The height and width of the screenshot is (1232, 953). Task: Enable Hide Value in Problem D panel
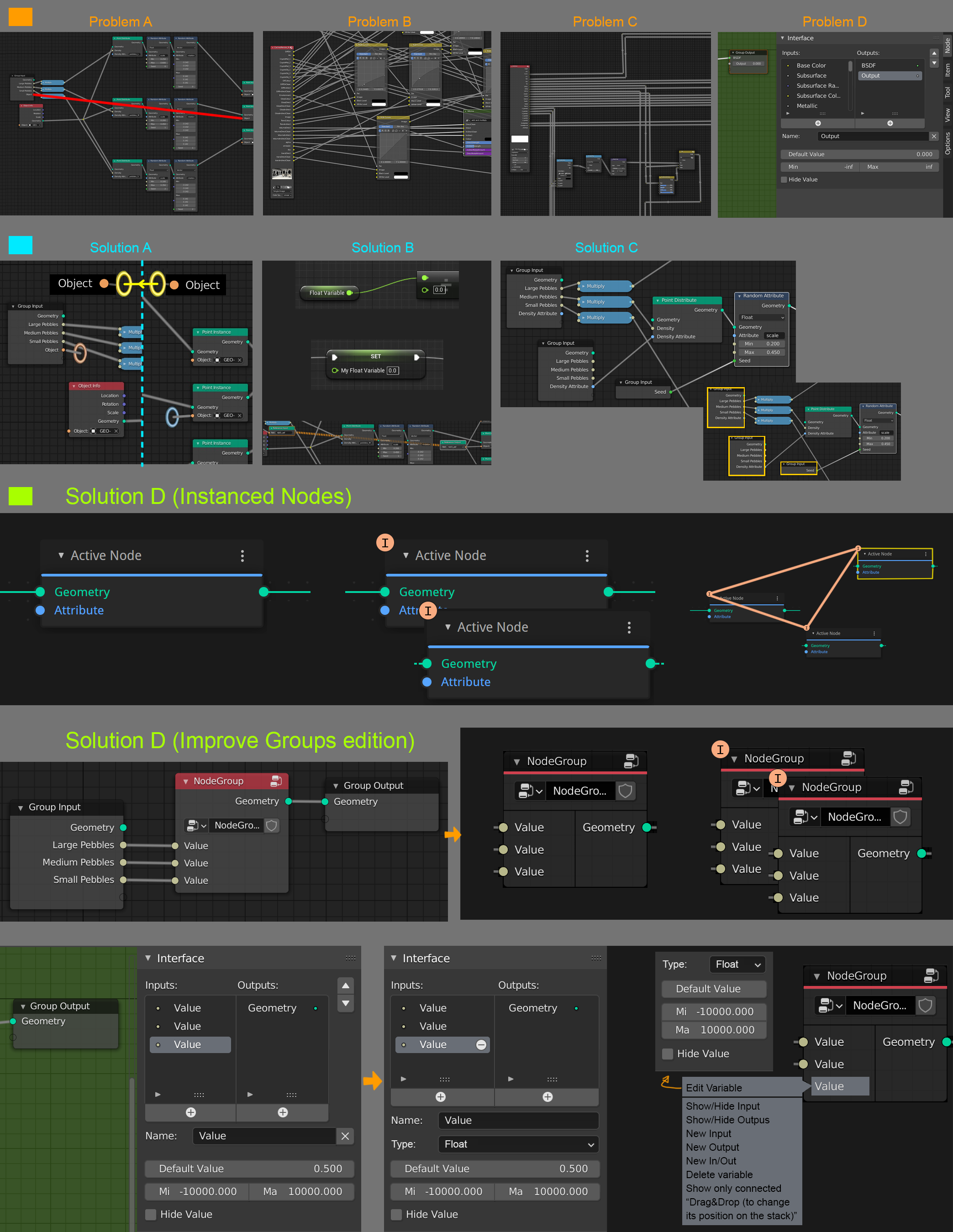click(x=785, y=179)
